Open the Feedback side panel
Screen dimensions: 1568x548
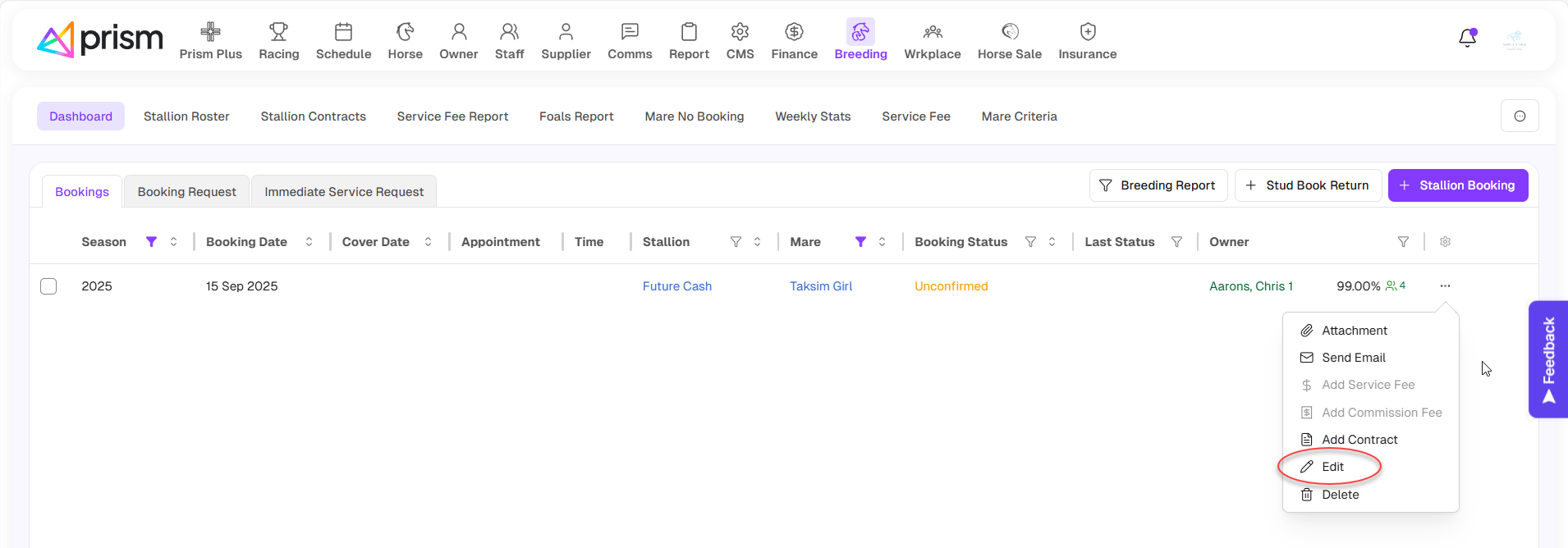click(1547, 359)
